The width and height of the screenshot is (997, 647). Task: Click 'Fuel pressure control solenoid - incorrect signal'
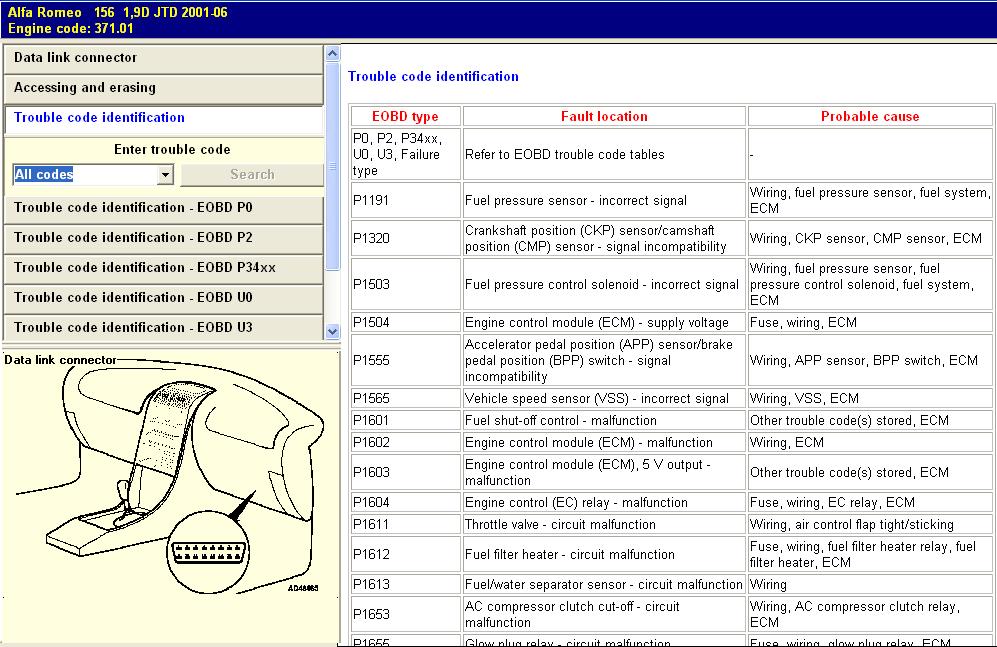tap(602, 284)
